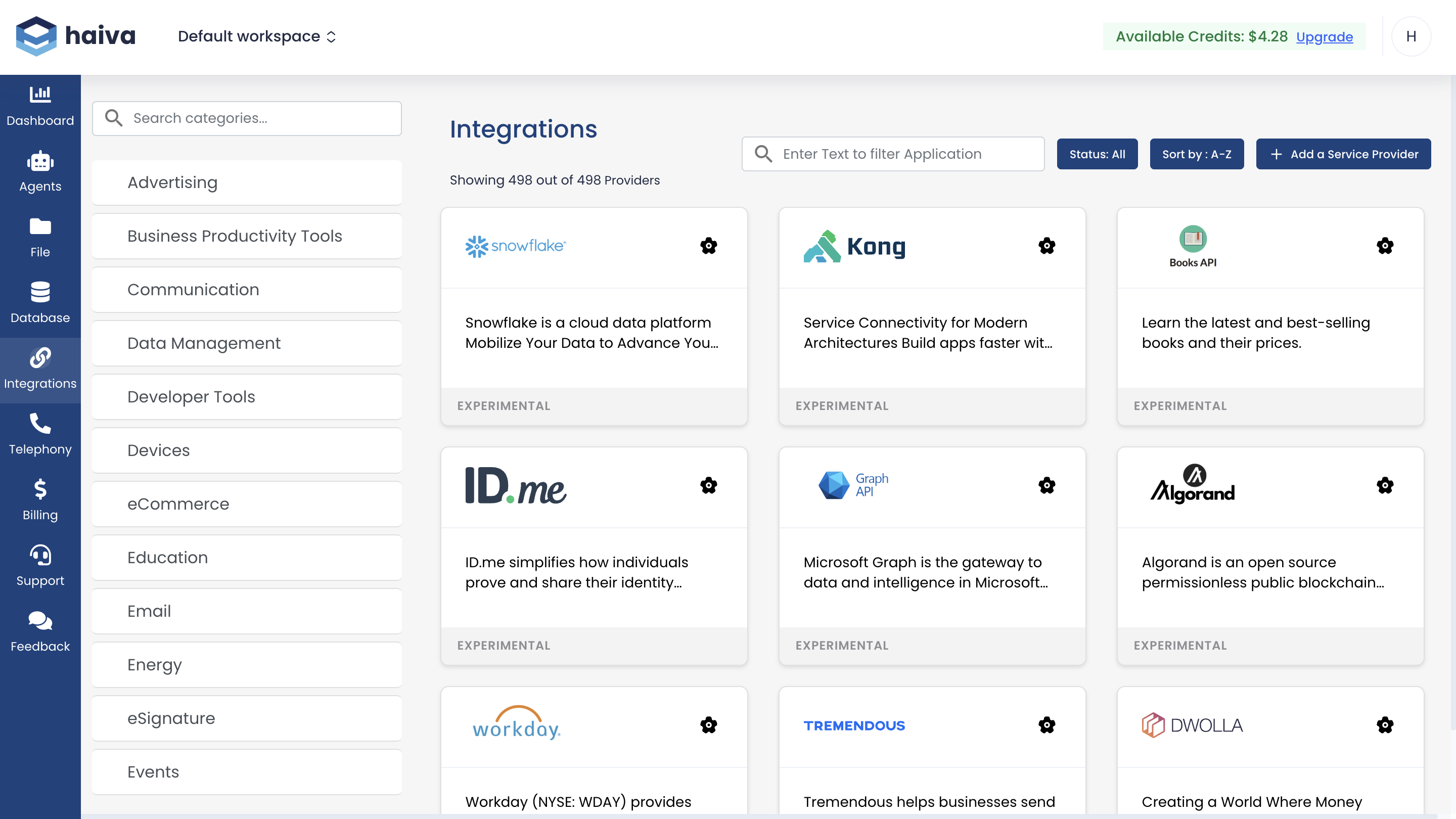Click the Kong card's gear icon
Screen dimensions: 1456x819
pos(1047,246)
